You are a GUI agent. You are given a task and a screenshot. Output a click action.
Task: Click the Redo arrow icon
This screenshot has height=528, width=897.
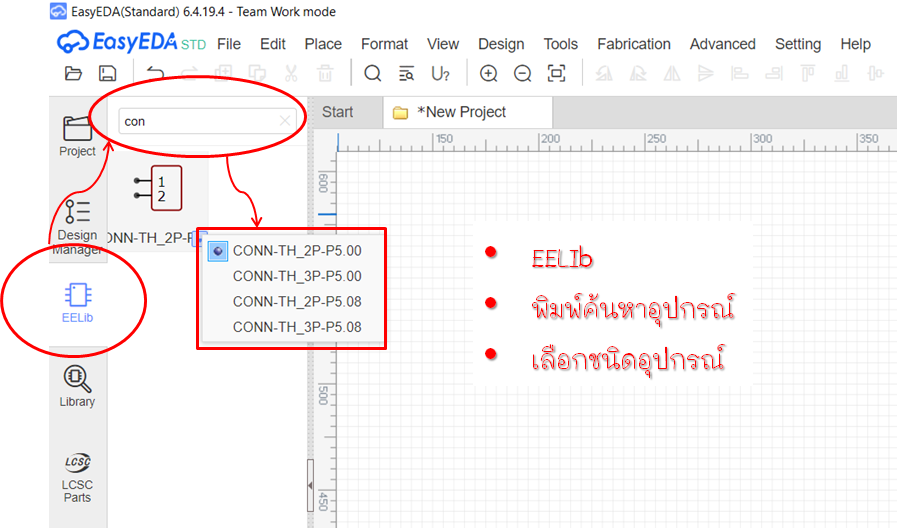pyautogui.click(x=189, y=73)
